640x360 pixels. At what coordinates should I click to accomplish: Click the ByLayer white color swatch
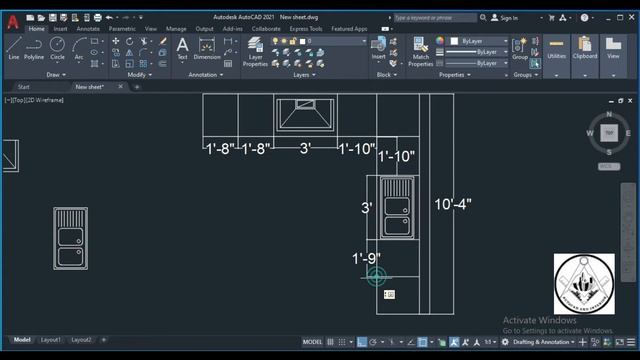tap(454, 41)
